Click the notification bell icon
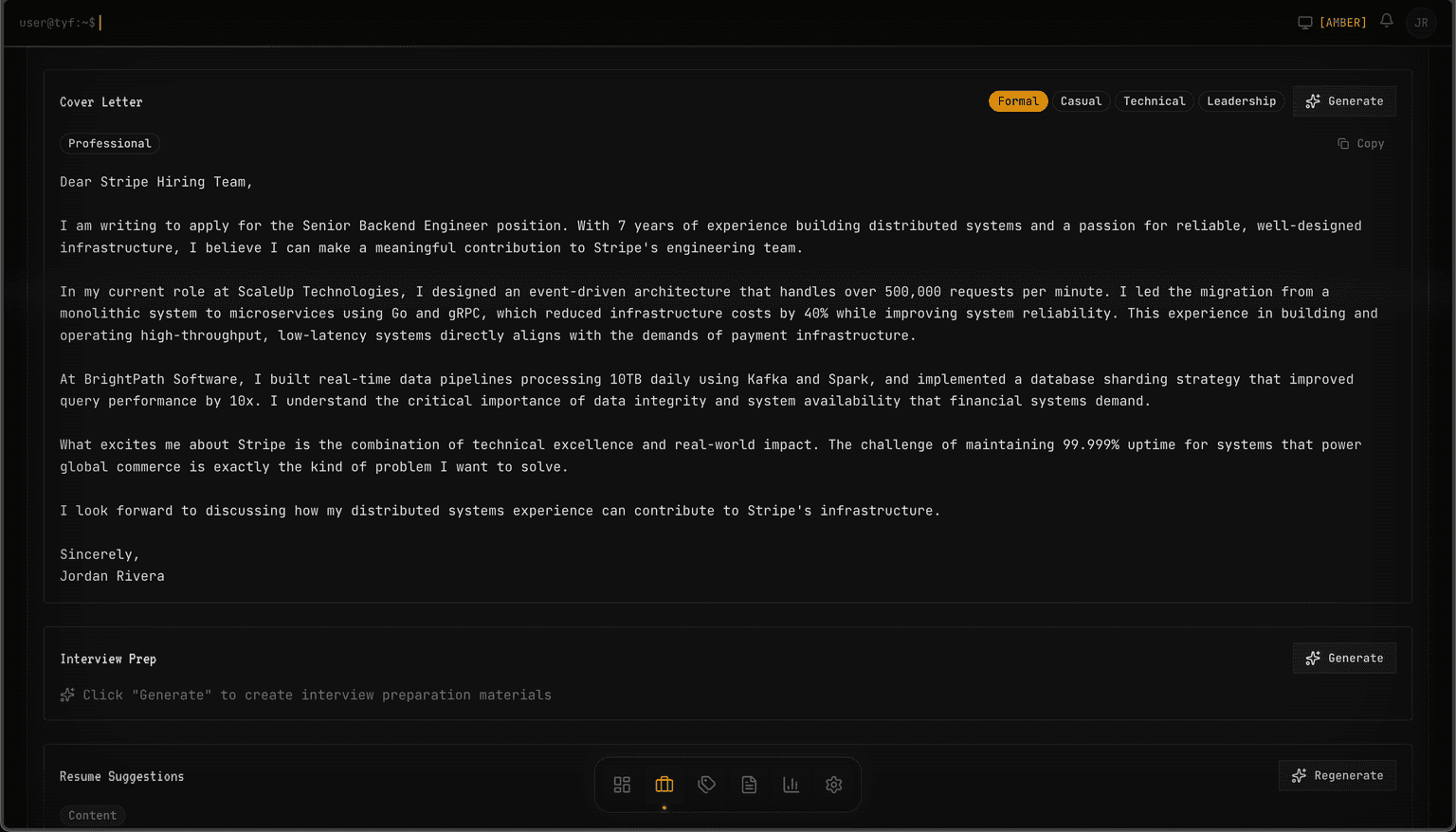1456x832 pixels. [1387, 21]
